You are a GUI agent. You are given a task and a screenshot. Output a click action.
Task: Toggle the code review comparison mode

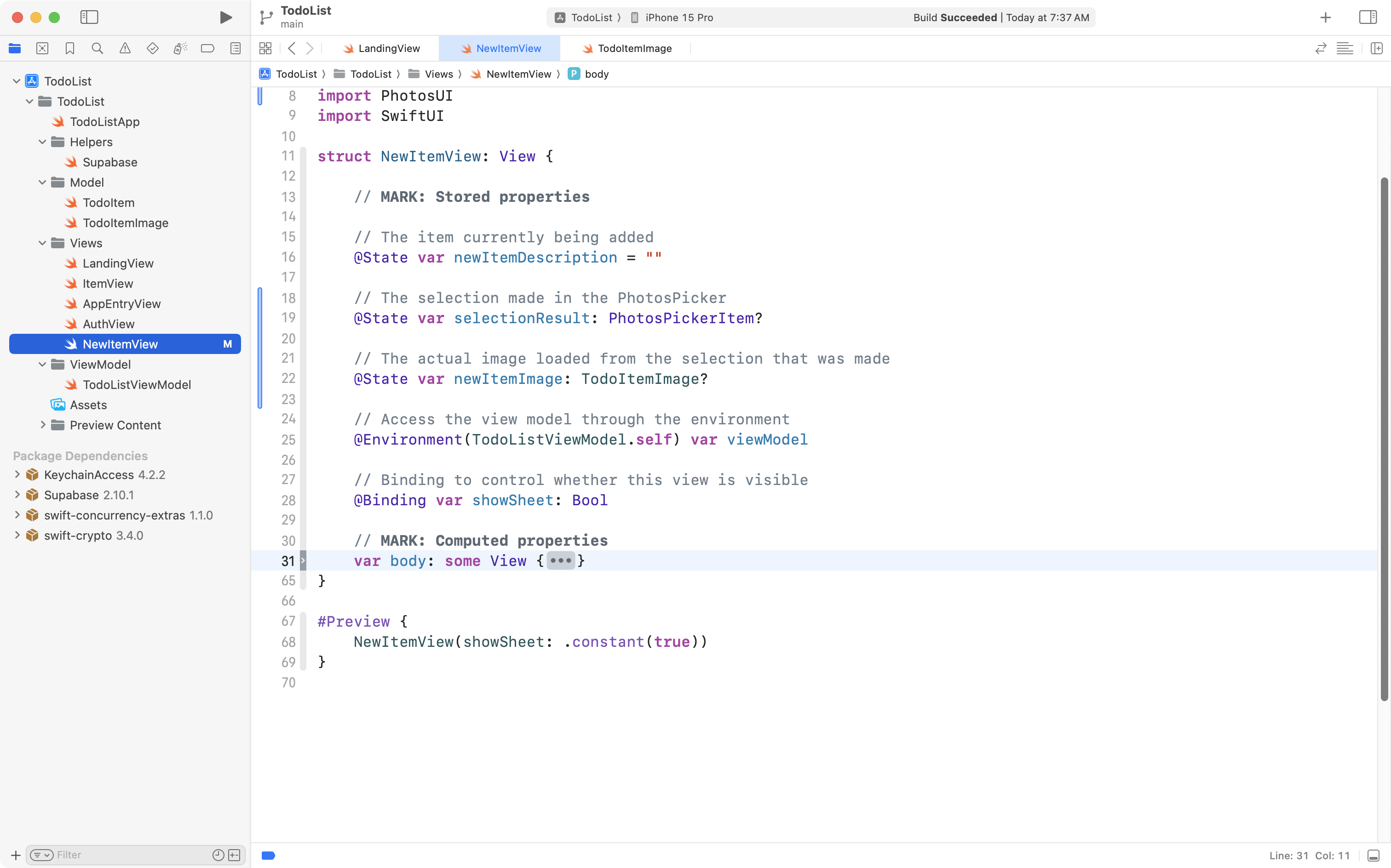tap(1321, 48)
